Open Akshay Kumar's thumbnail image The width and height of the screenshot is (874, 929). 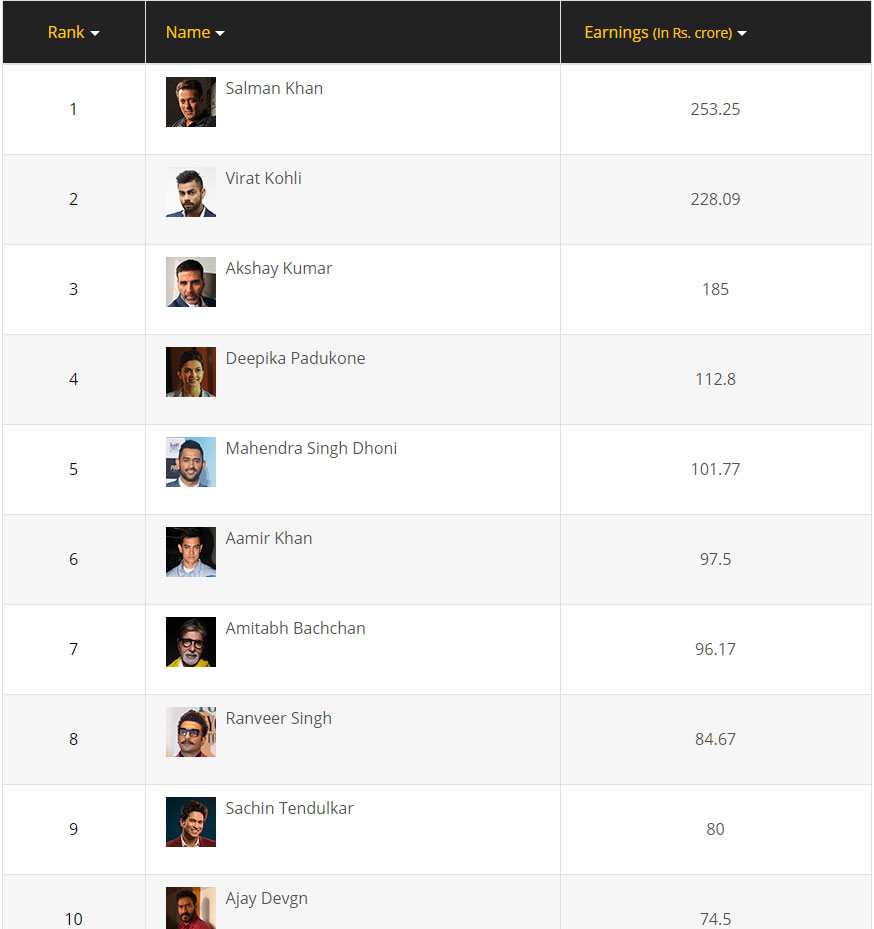pos(191,282)
